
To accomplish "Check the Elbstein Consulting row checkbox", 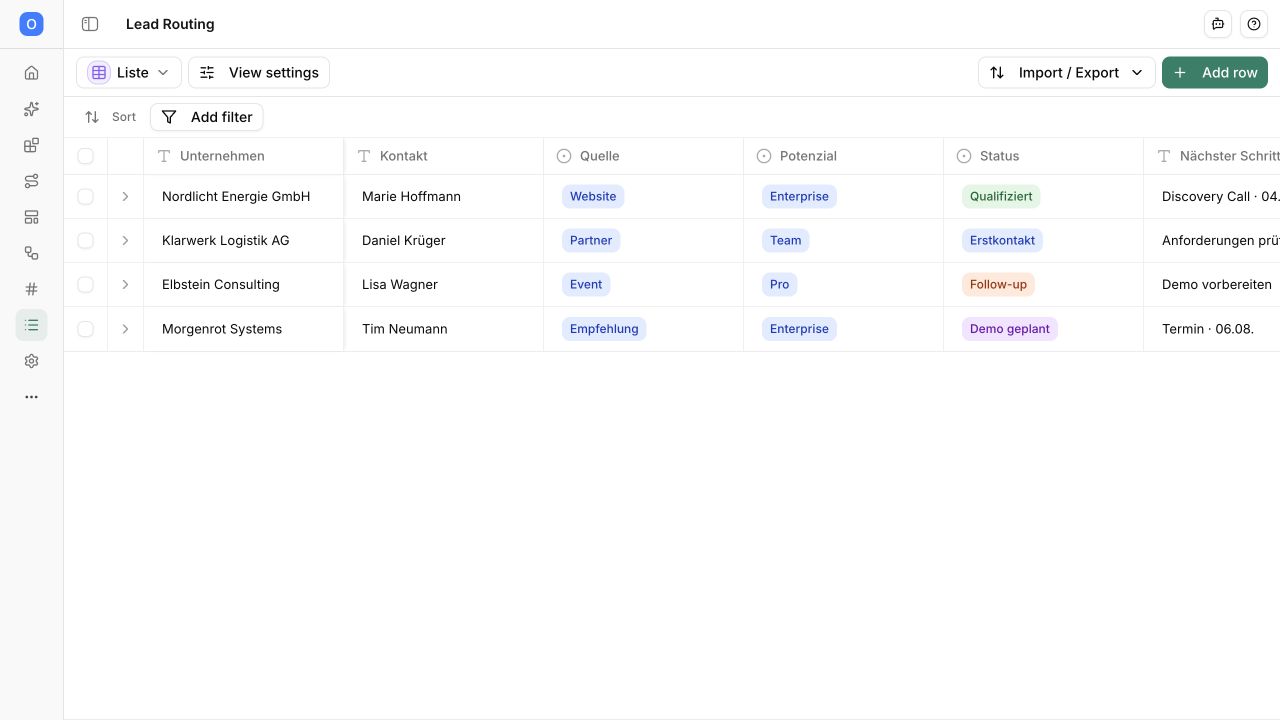I will [86, 285].
